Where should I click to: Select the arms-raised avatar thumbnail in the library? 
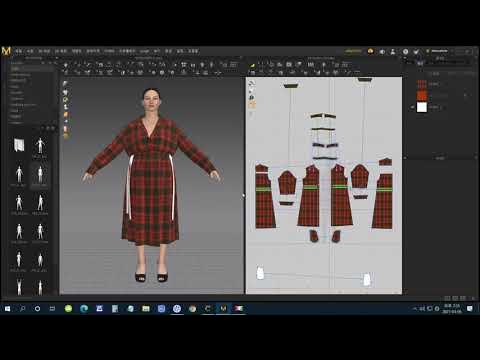coord(19,287)
